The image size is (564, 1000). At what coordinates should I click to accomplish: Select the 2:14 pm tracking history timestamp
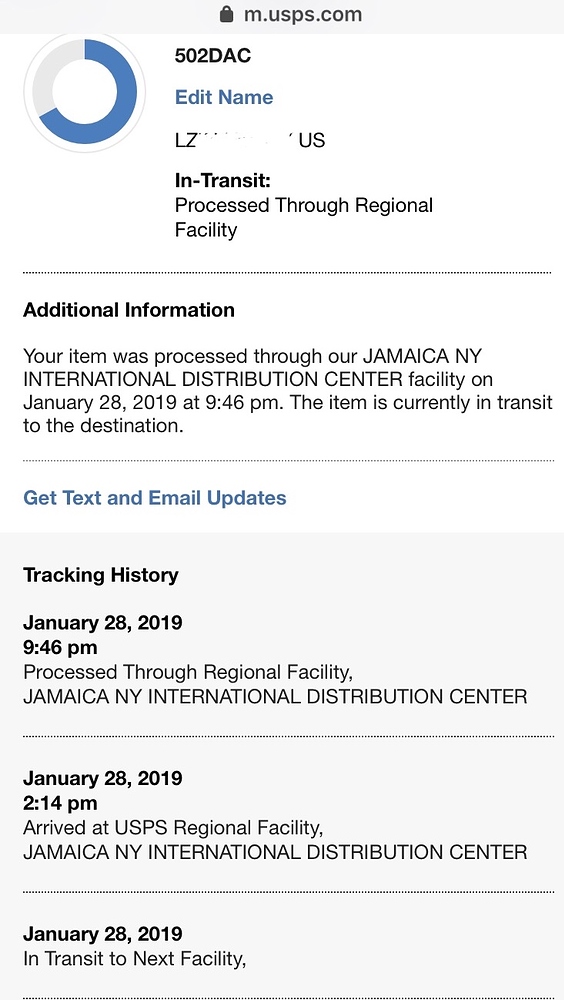(x=60, y=803)
